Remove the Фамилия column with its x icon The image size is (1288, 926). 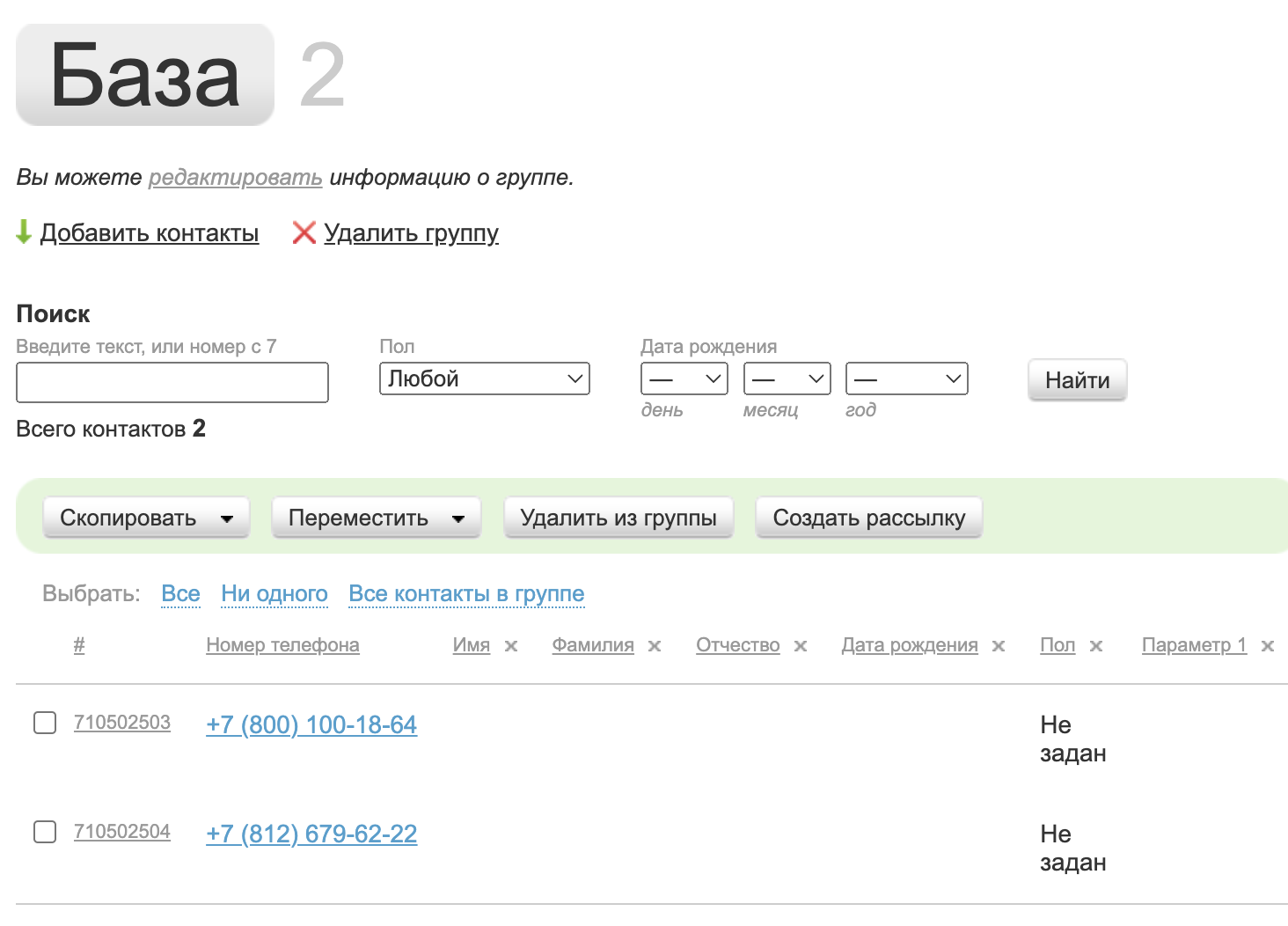[655, 646]
